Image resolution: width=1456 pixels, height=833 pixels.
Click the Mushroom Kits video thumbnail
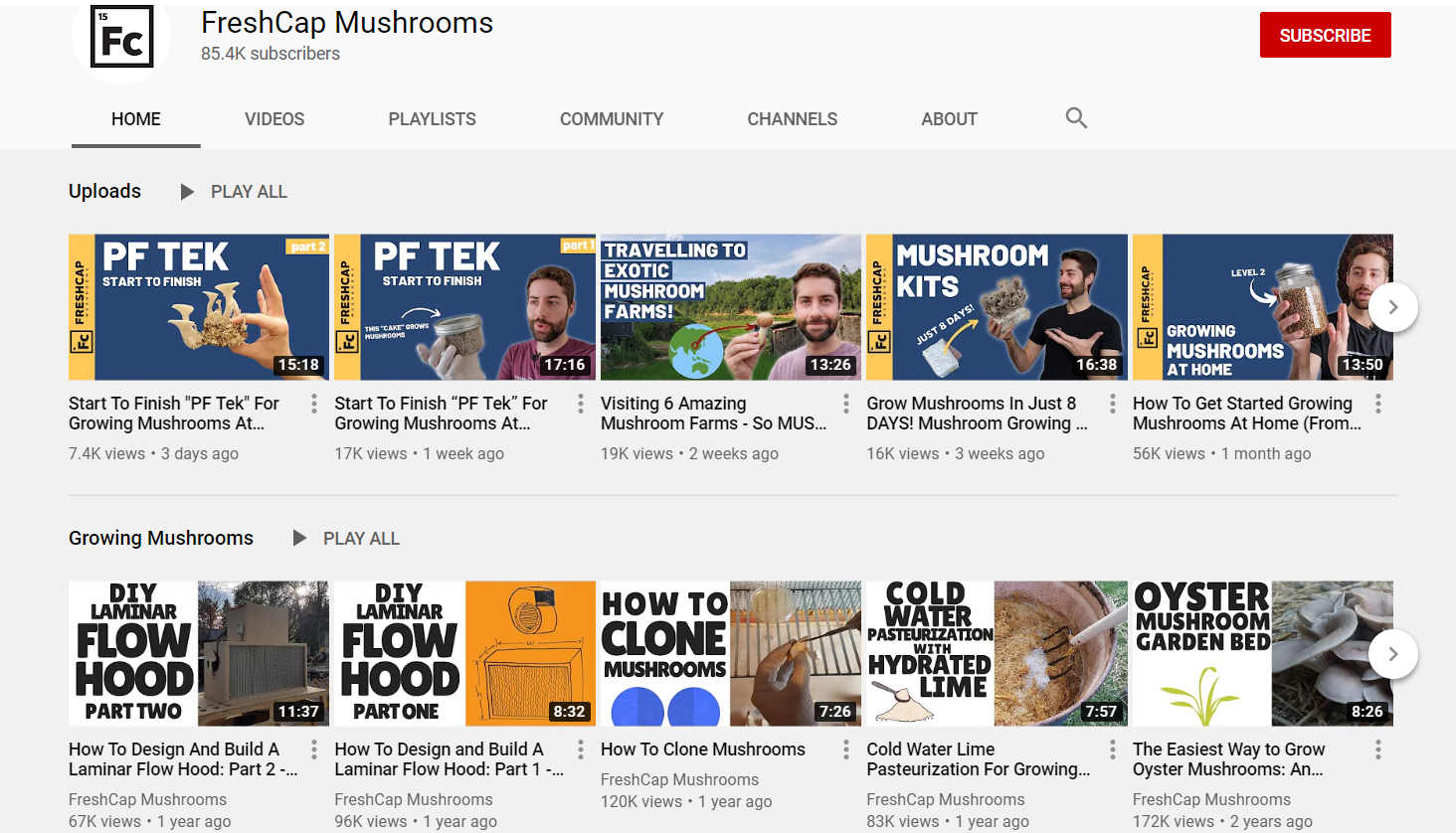tap(997, 307)
